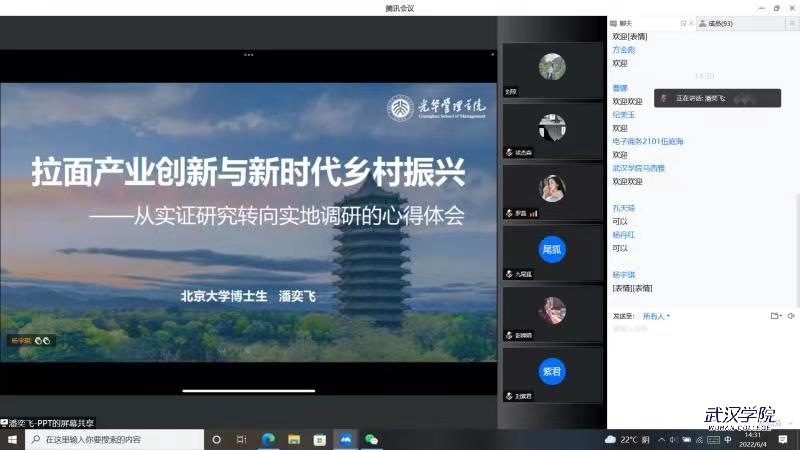Viewport: 800px width, 450px height.
Task: Click the Cortana circle icon
Action: pos(216,439)
